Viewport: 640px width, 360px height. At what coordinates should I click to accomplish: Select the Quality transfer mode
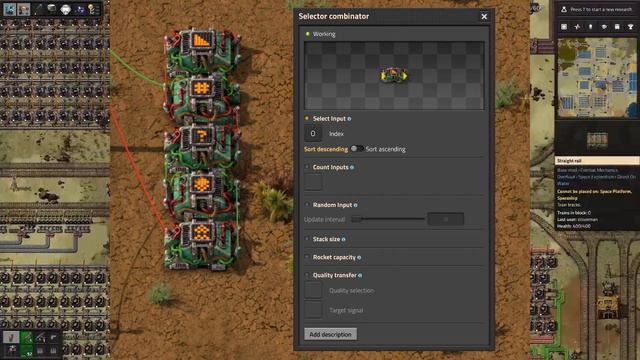307,275
